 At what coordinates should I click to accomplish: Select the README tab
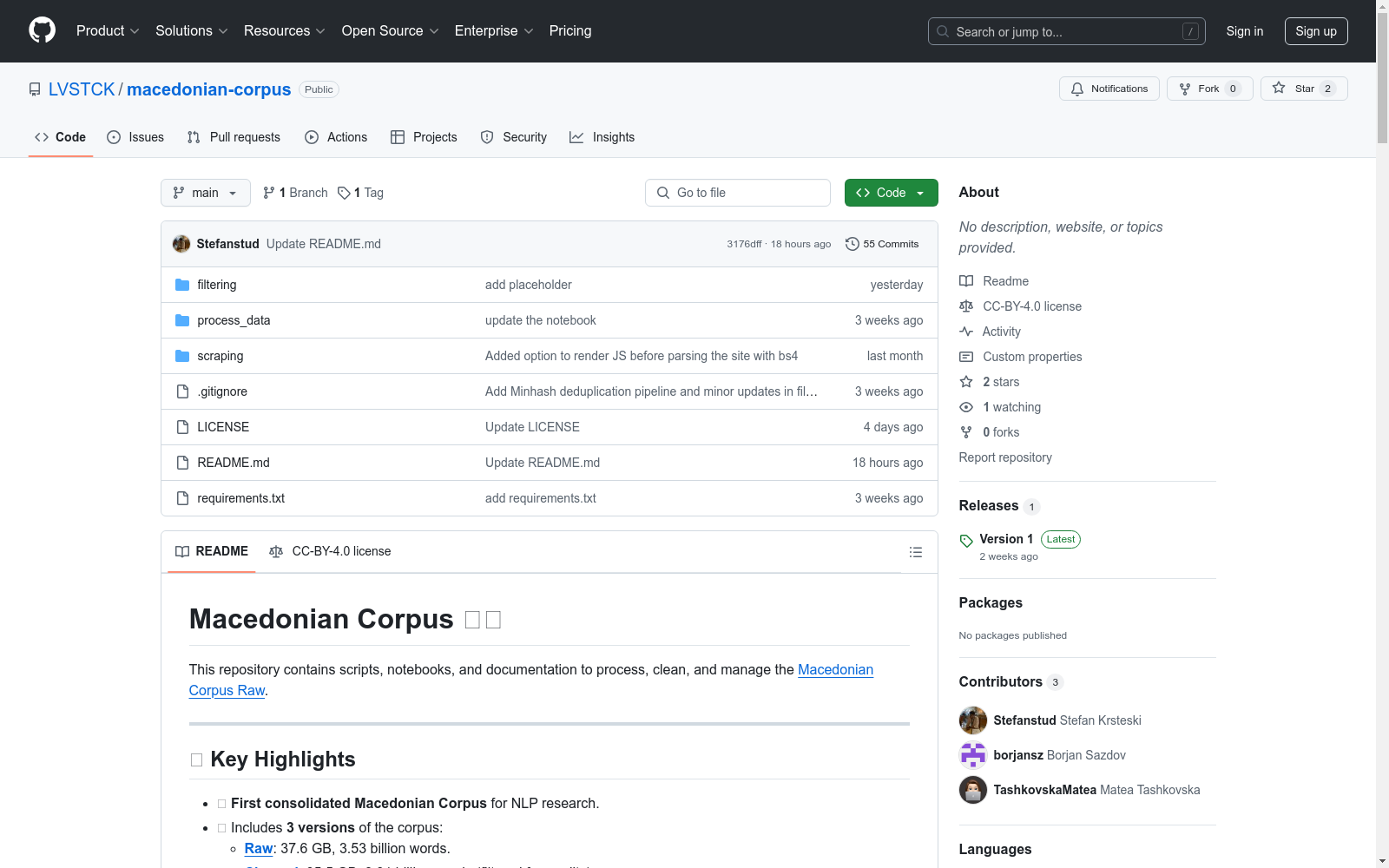(x=212, y=551)
